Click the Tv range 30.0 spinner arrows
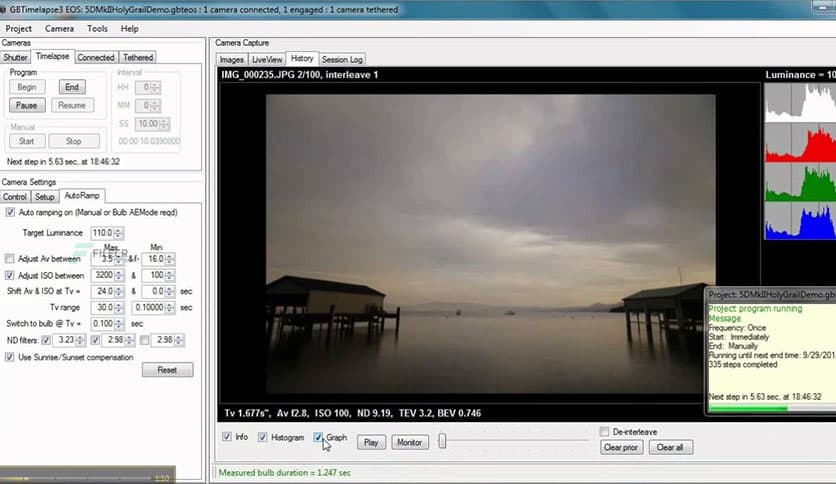This screenshot has height=484, width=836. coord(118,308)
